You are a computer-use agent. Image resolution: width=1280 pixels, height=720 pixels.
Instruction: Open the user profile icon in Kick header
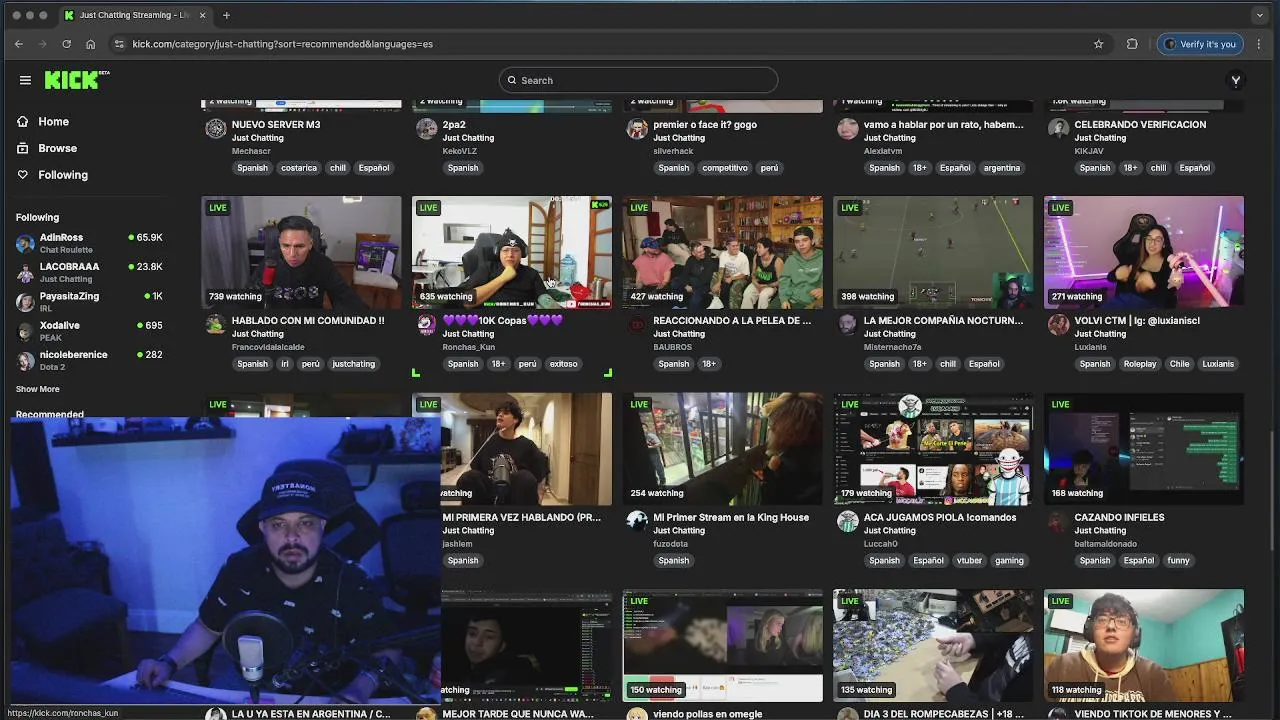tap(1236, 80)
